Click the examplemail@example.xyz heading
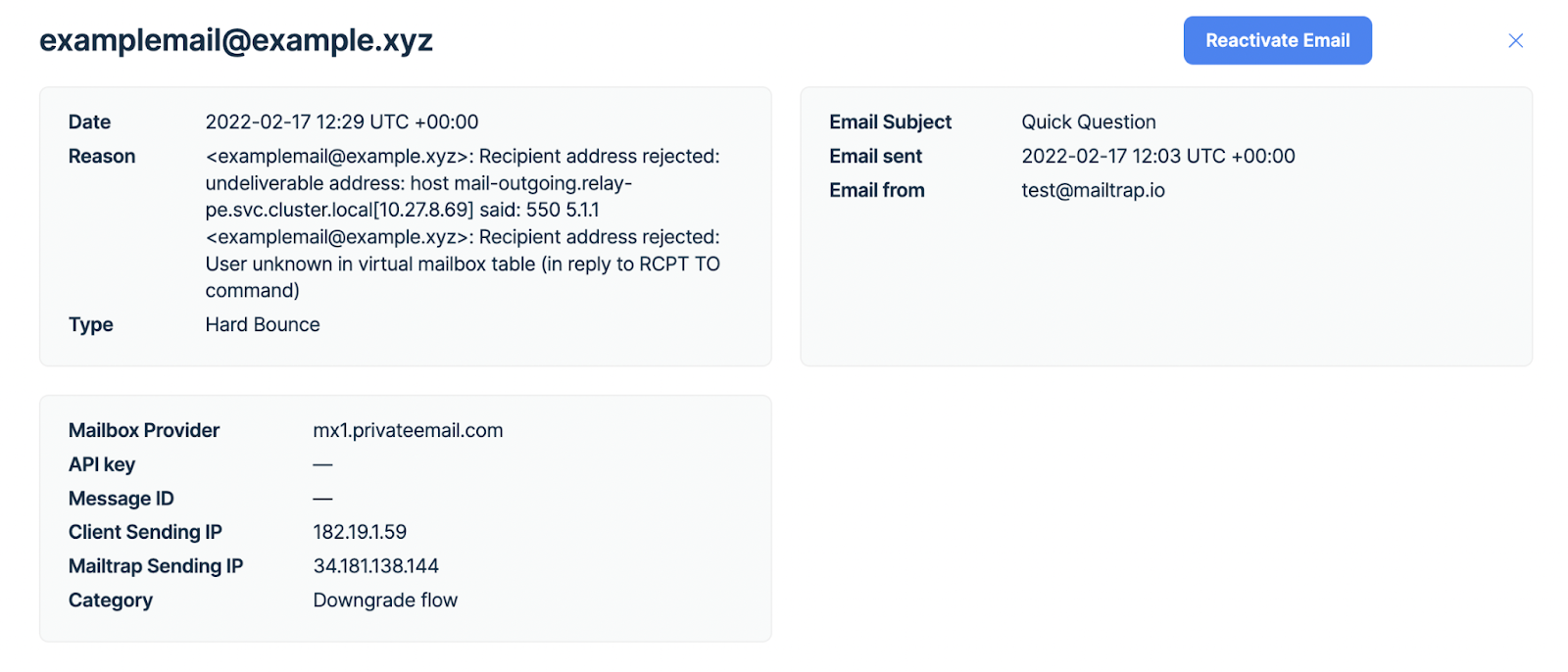 click(x=236, y=40)
